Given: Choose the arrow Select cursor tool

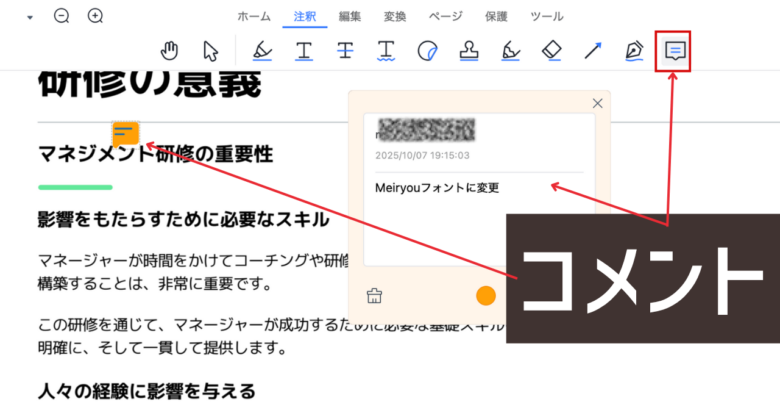Looking at the screenshot, I should pos(210,50).
